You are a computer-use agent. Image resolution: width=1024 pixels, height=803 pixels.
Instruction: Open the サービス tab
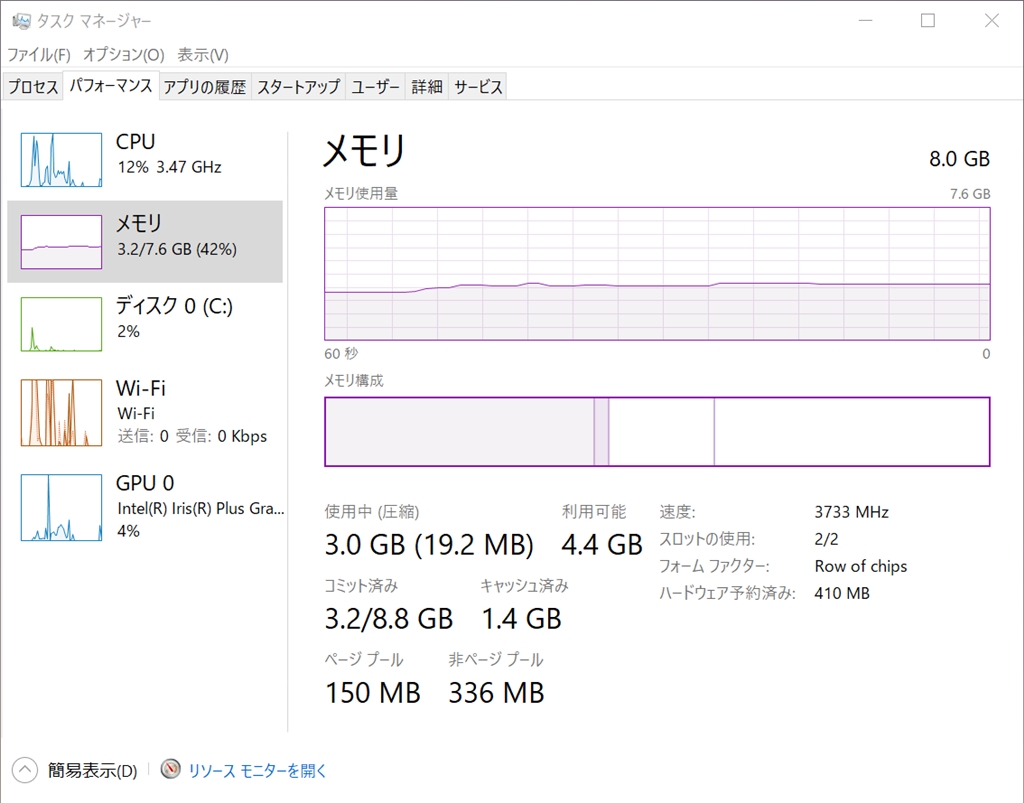click(x=478, y=87)
